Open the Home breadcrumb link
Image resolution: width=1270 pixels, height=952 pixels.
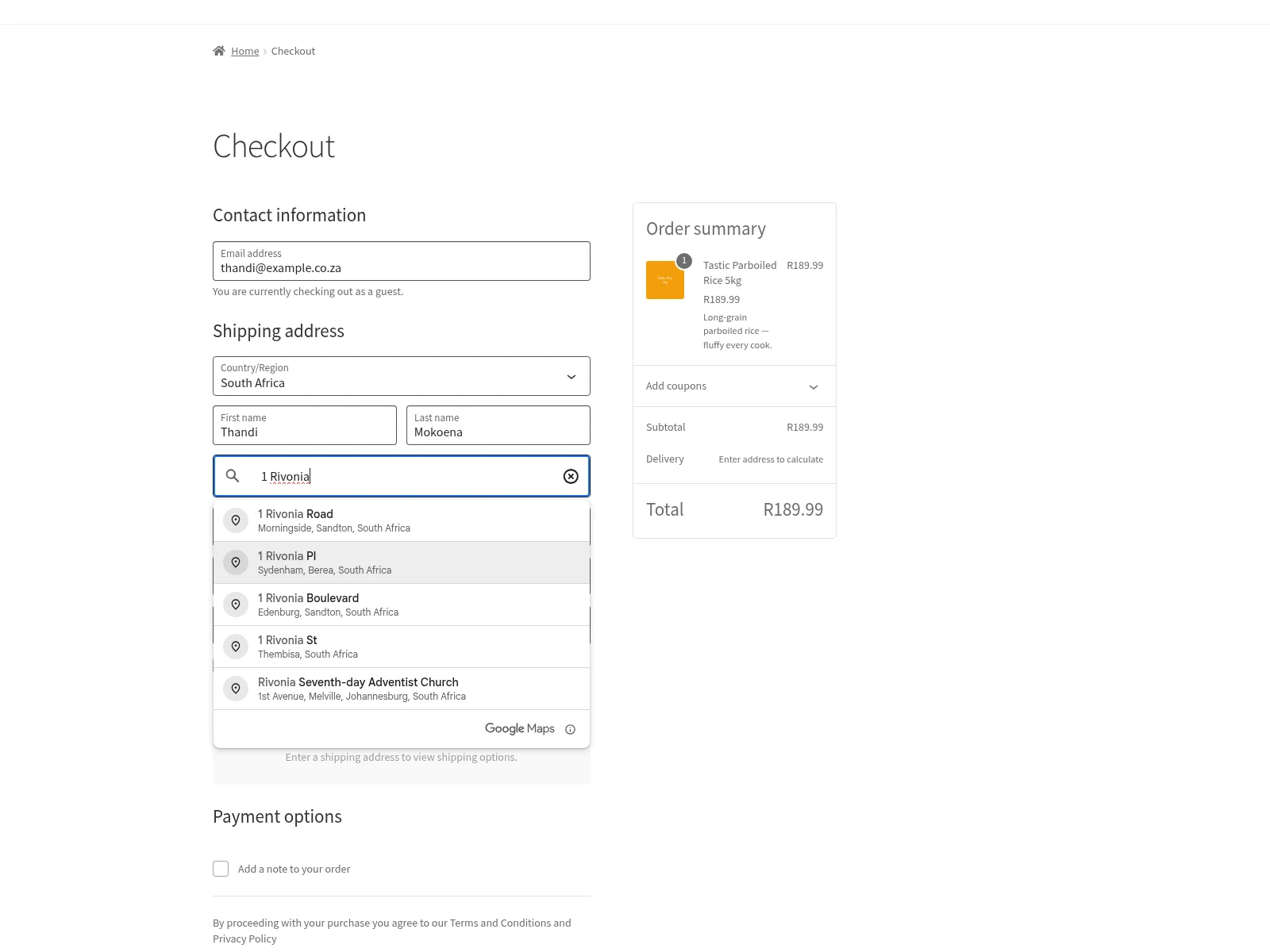[x=245, y=51]
